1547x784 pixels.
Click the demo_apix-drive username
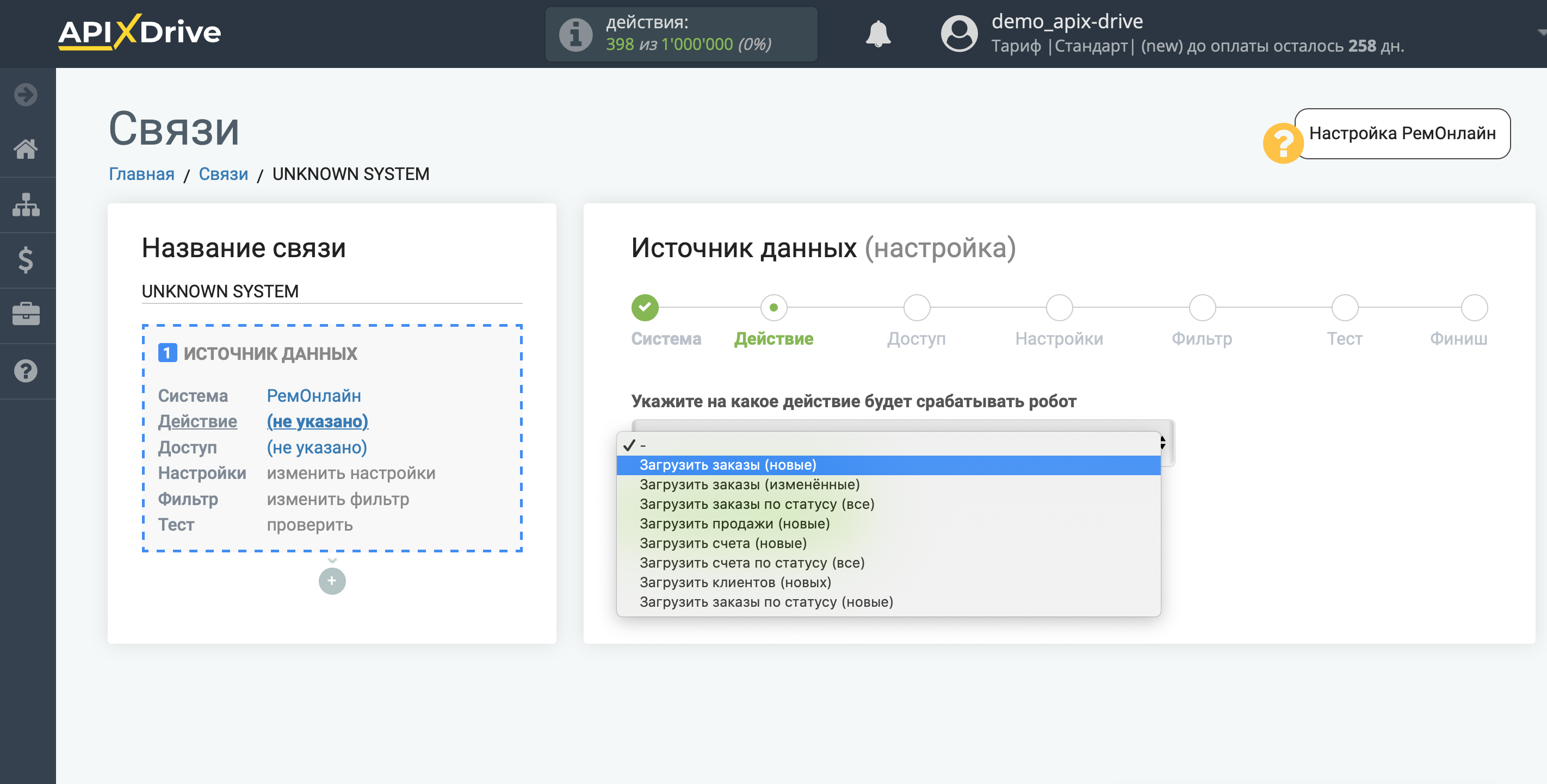point(1067,22)
